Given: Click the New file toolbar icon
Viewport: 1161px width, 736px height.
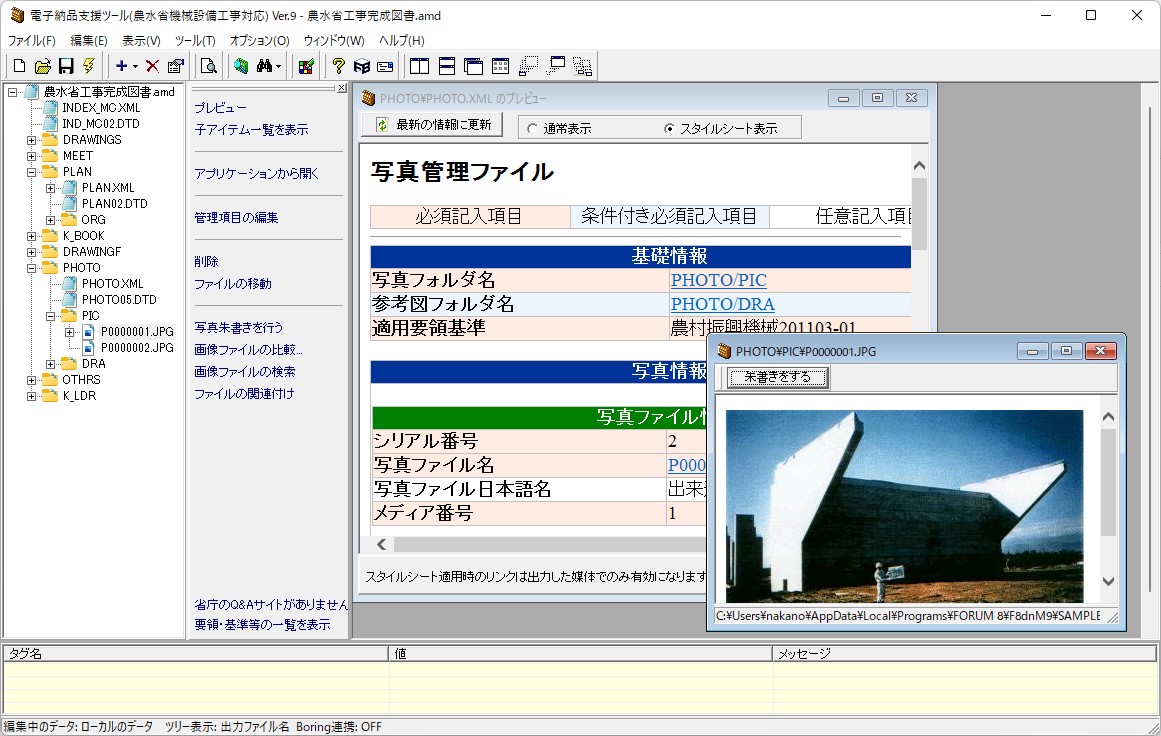Looking at the screenshot, I should click(x=19, y=66).
